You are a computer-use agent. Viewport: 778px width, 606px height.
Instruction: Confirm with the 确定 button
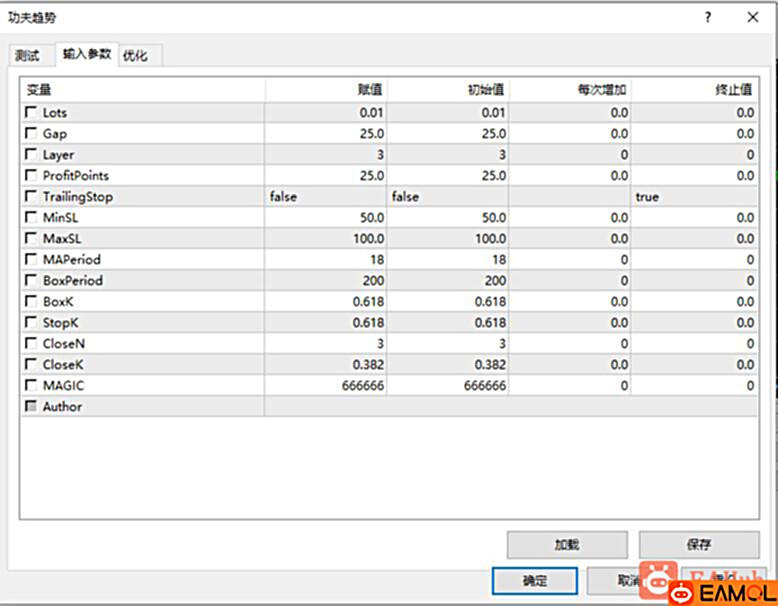[534, 581]
